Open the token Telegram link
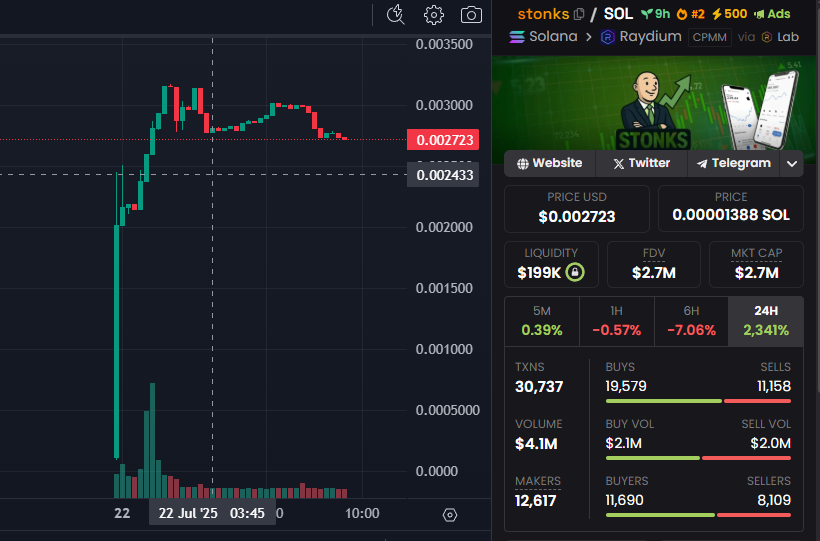820x541 pixels. click(x=733, y=163)
